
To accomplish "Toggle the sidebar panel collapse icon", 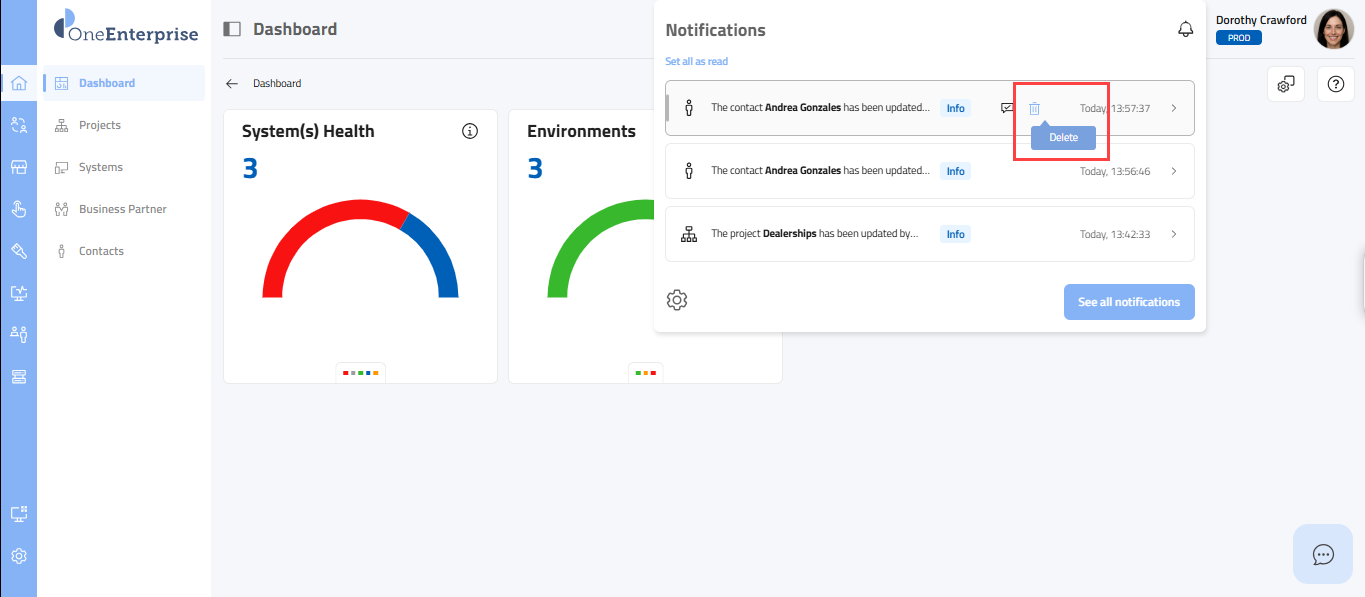I will click(x=232, y=30).
